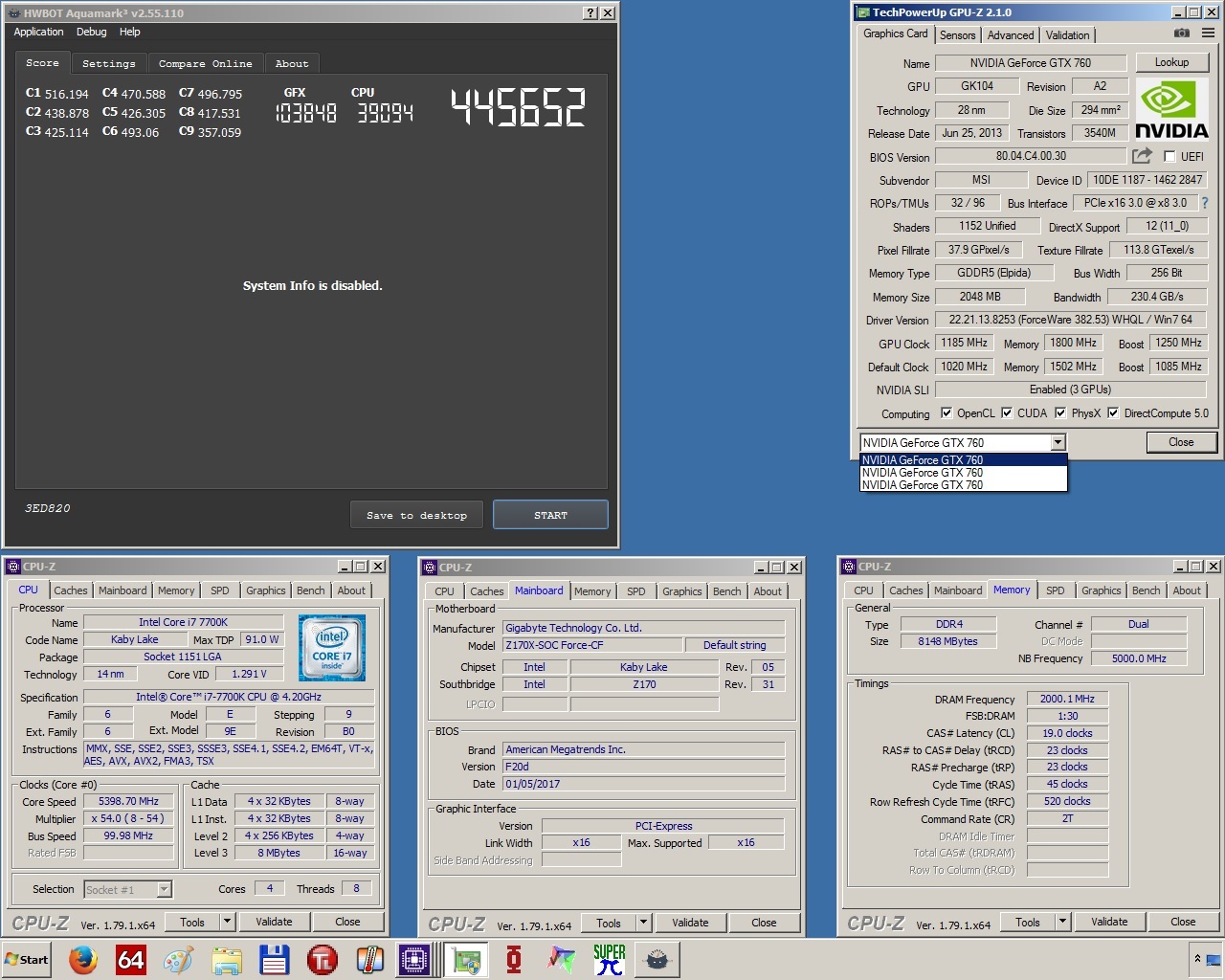Viewport: 1225px width, 980px height.
Task: Open Tools dropdown arrow in CPU-Z Memory window
Action: (1062, 922)
